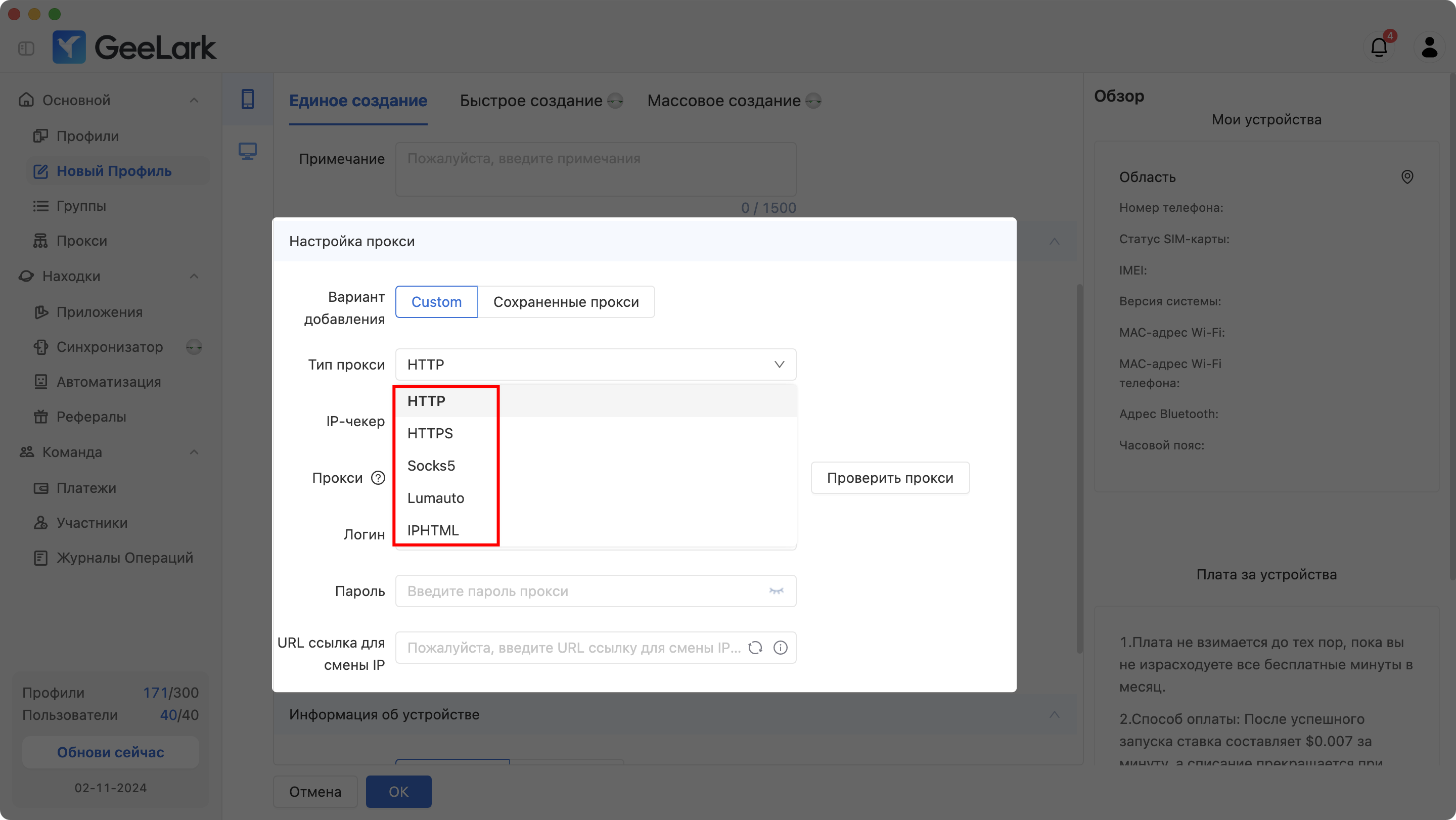Open the Тип прокси dropdown
The width and height of the screenshot is (1456, 820).
pyautogui.click(x=596, y=365)
